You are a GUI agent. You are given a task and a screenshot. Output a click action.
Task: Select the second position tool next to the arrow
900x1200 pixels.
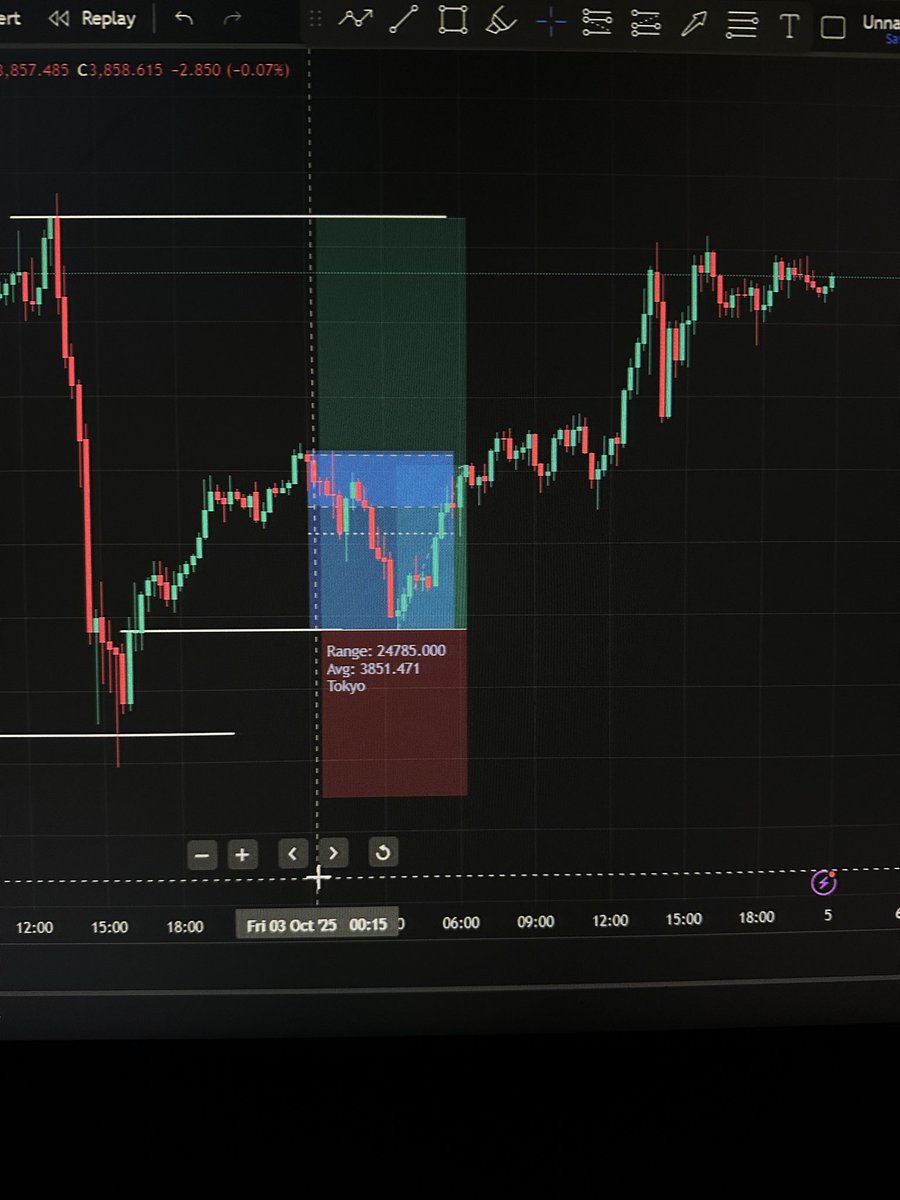(x=647, y=23)
